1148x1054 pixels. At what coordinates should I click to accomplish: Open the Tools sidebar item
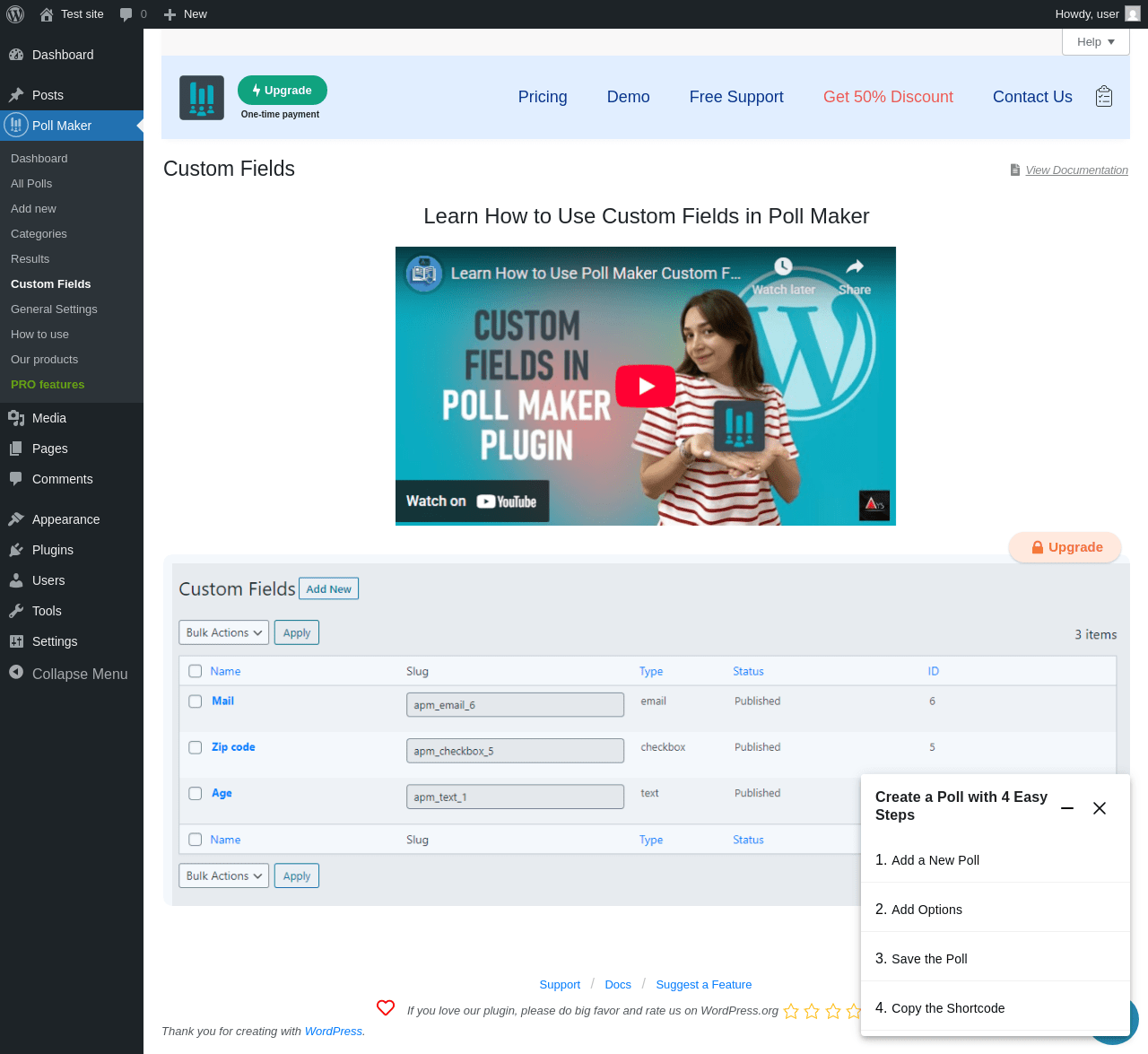coord(72,611)
